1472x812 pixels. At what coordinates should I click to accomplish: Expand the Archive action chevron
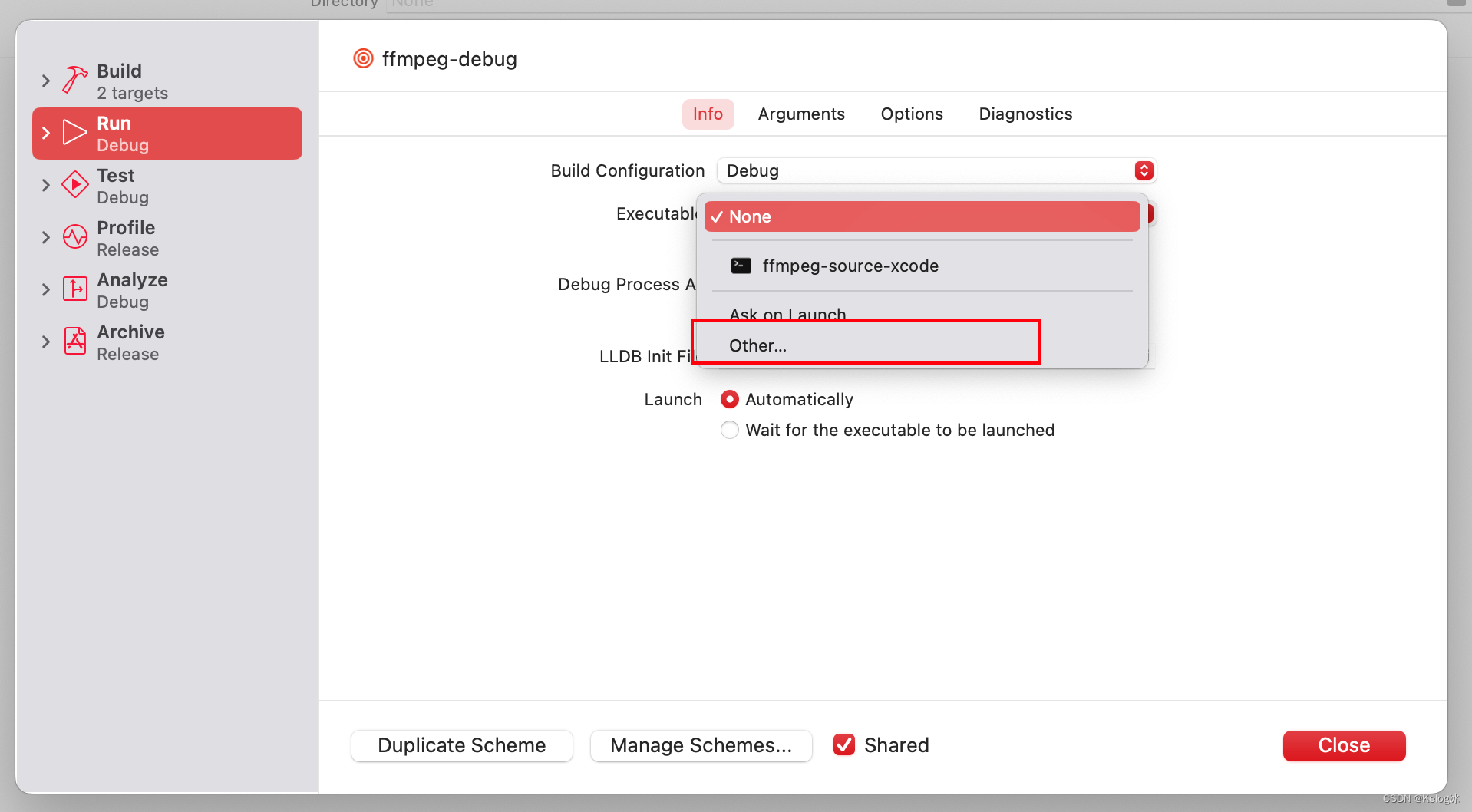pos(45,342)
